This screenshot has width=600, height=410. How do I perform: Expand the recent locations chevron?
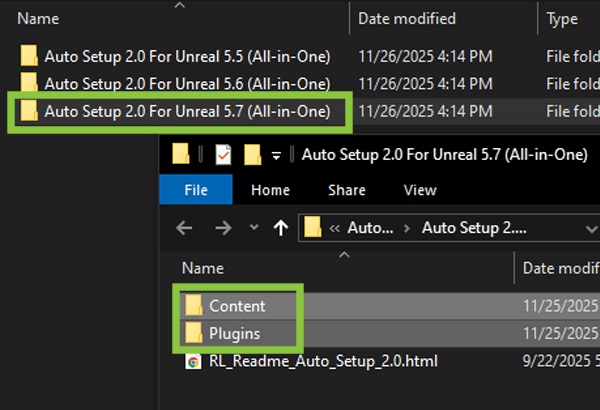coord(254,227)
